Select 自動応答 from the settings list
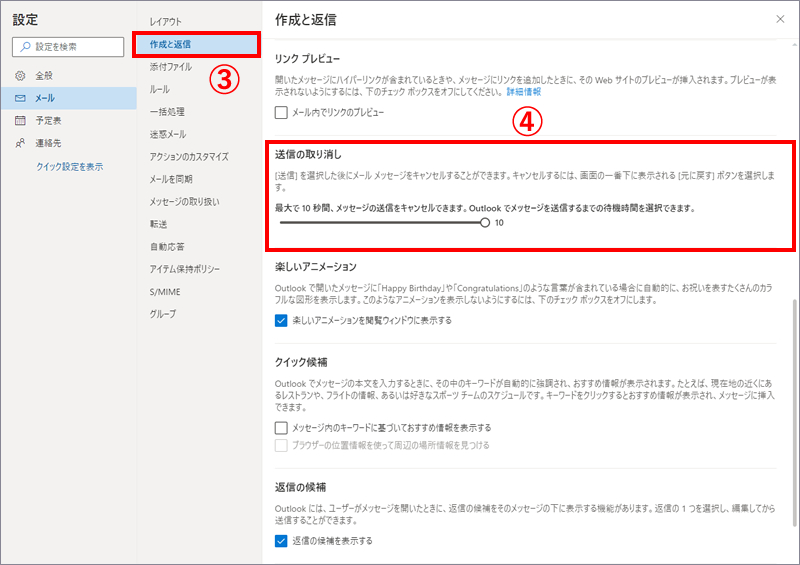 click(167, 246)
